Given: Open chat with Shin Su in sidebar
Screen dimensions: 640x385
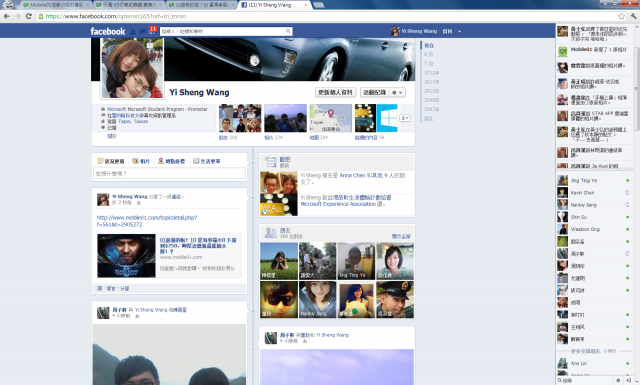Looking at the screenshot, I should tap(594, 217).
